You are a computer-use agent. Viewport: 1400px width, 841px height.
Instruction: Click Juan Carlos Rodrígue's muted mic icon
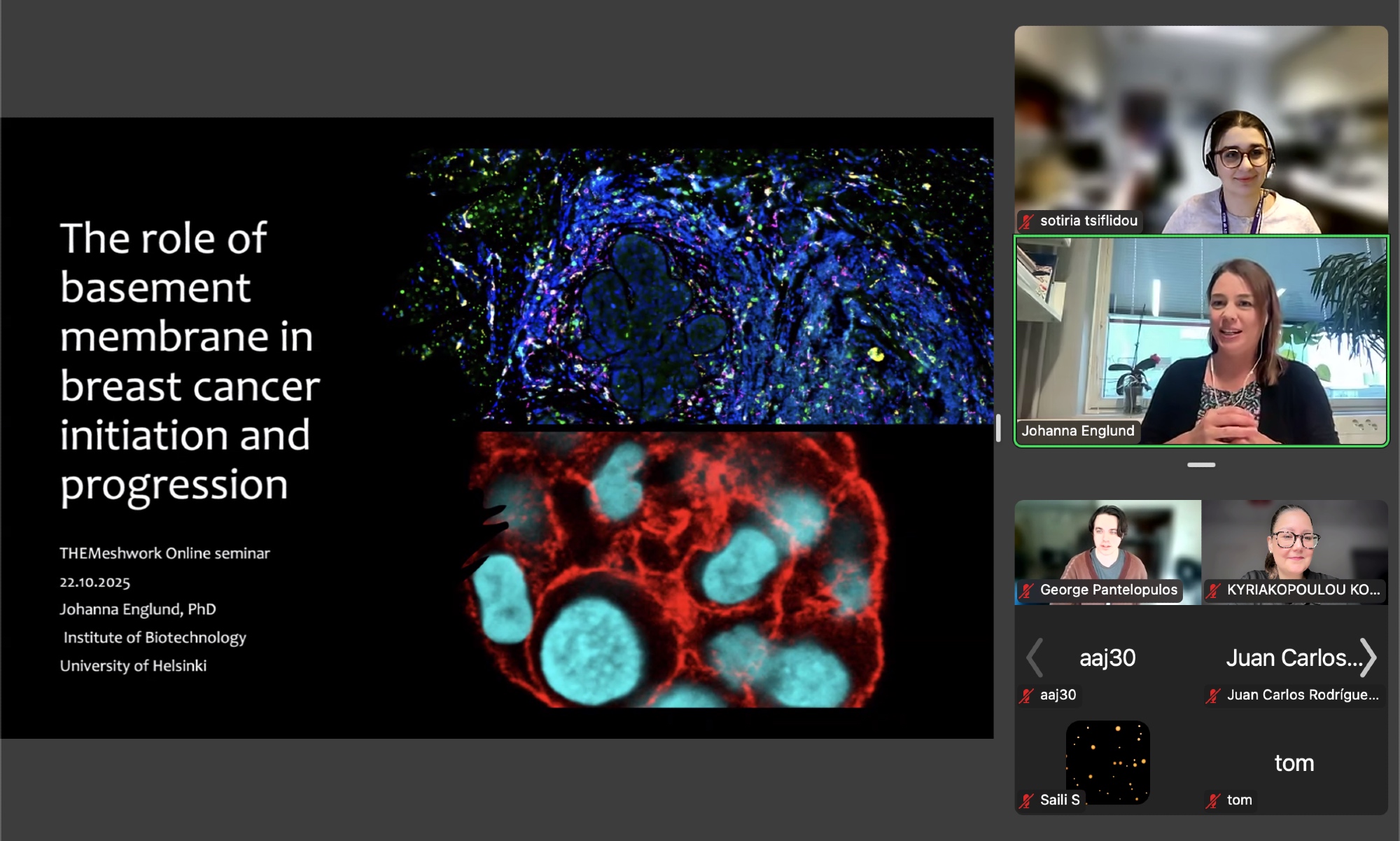click(1214, 695)
